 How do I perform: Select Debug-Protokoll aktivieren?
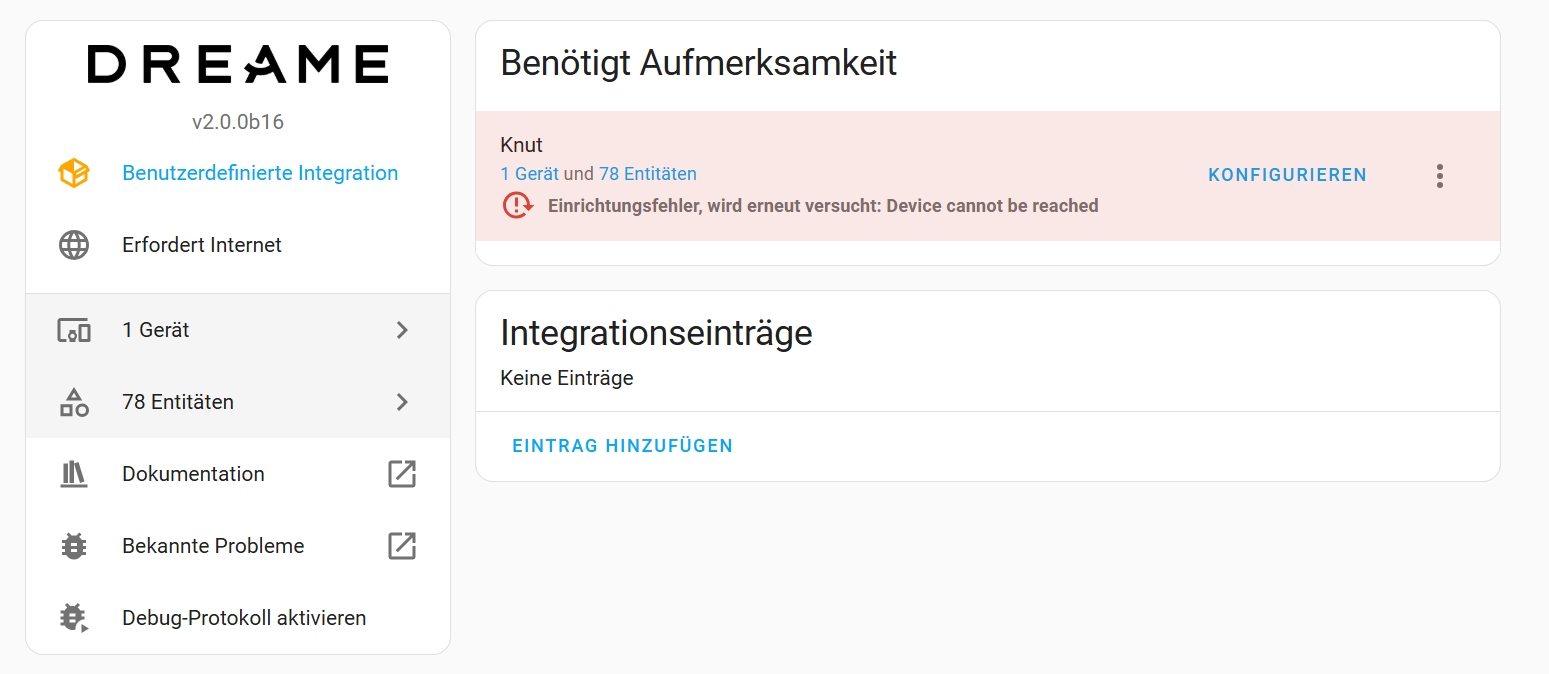coord(238,618)
